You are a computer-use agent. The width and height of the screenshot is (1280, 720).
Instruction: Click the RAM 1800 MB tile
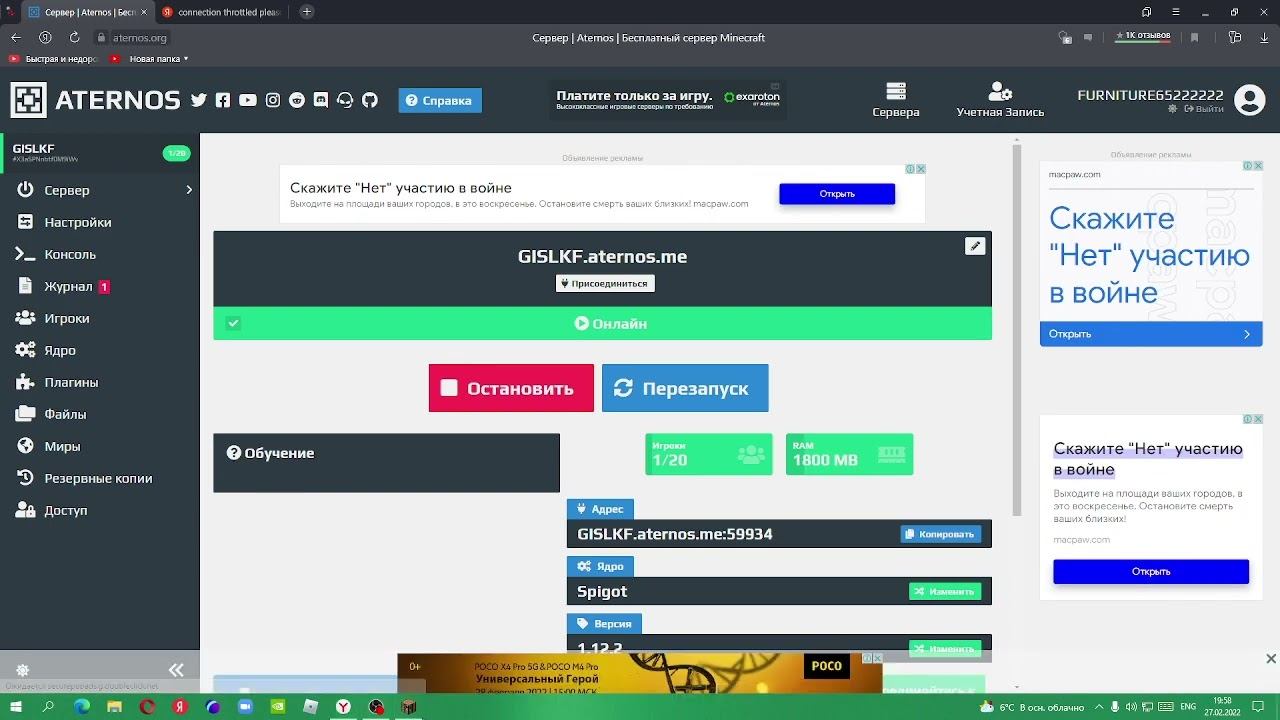point(849,454)
